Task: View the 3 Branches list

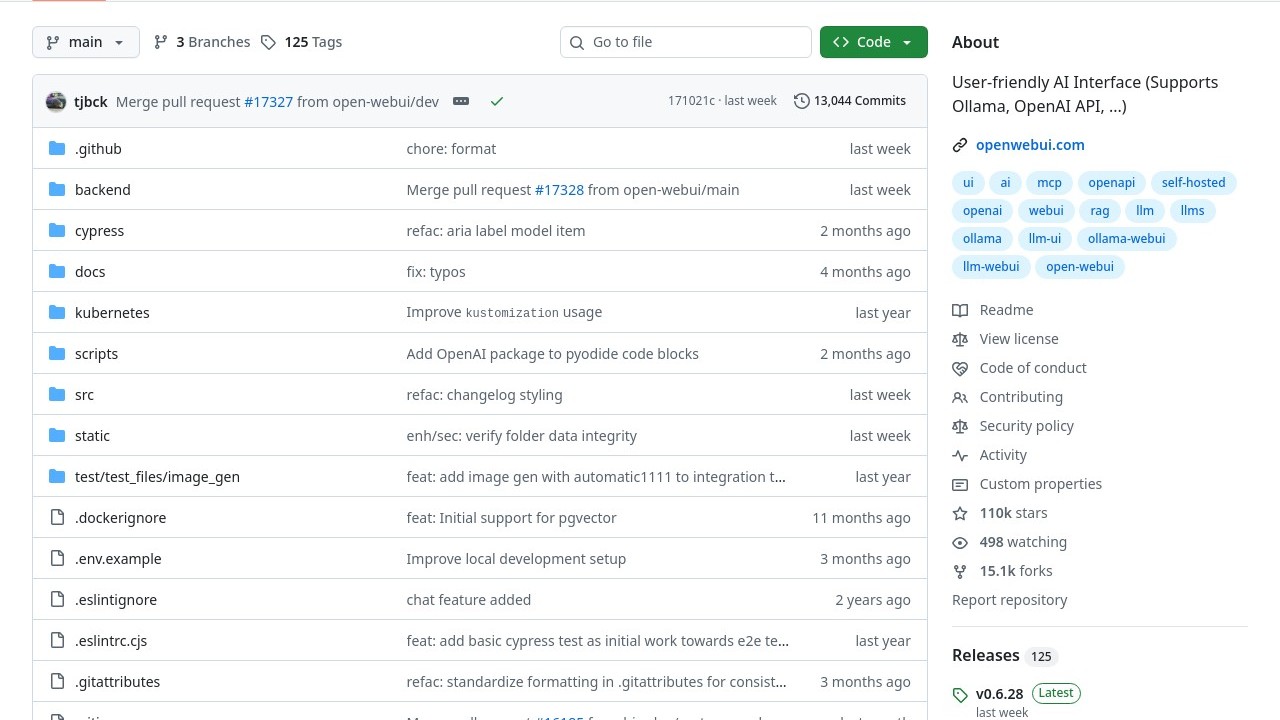Action: 202,42
